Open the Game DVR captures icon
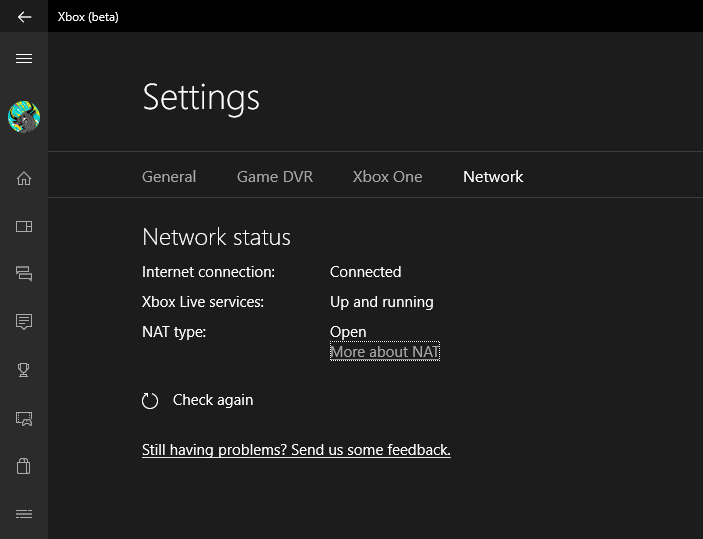Screen dimensions: 703x539 point(24,418)
